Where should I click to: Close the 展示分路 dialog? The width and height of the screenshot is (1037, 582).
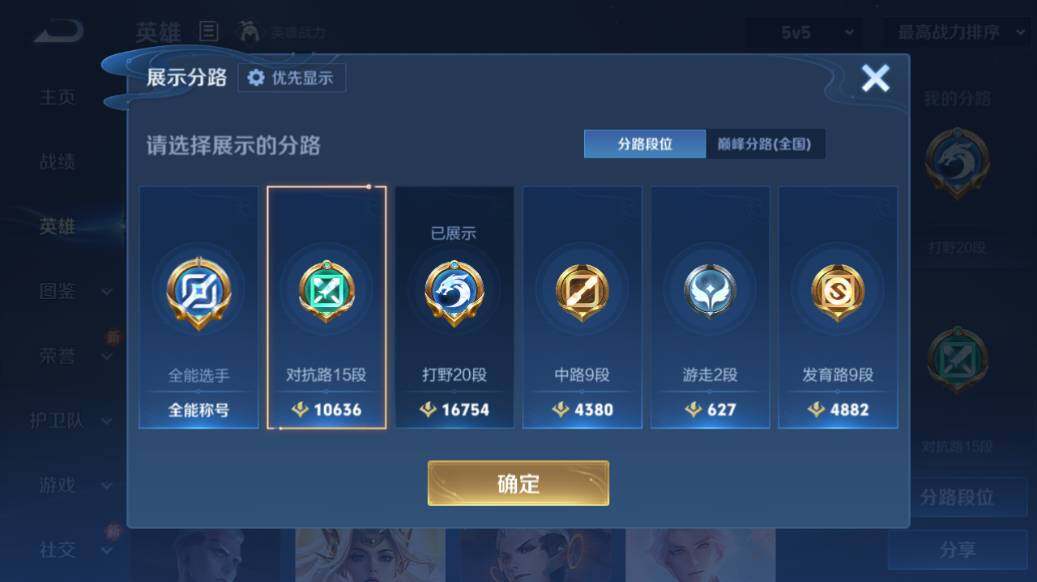click(x=876, y=78)
